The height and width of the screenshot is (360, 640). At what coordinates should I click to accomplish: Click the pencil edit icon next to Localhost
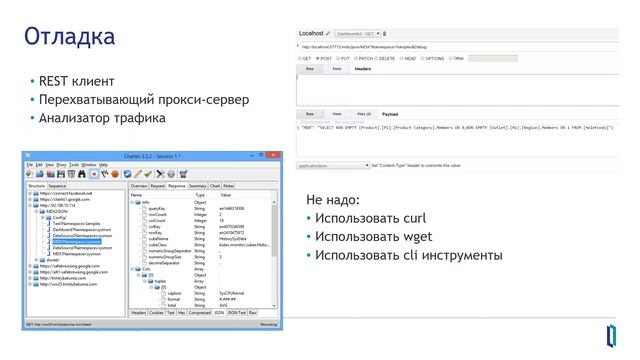coord(328,33)
